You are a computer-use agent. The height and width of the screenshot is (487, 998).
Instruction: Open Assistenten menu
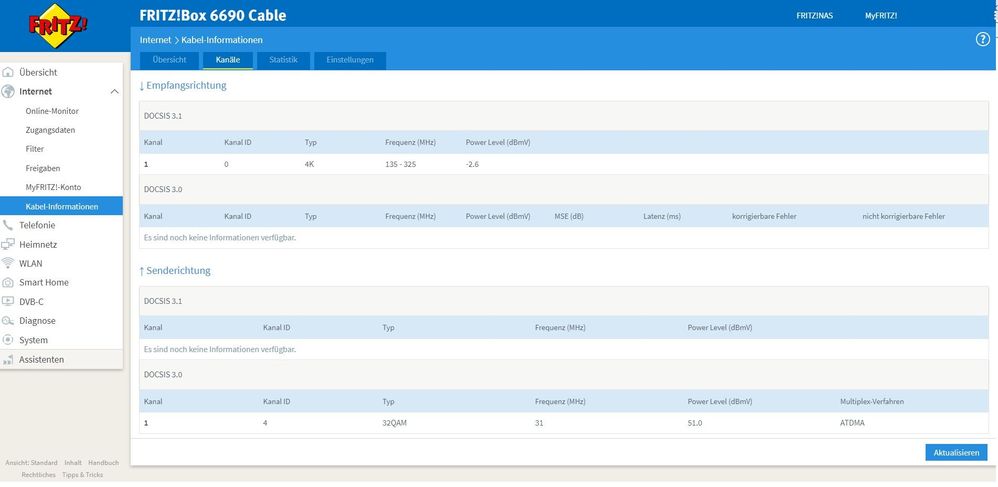pos(41,360)
